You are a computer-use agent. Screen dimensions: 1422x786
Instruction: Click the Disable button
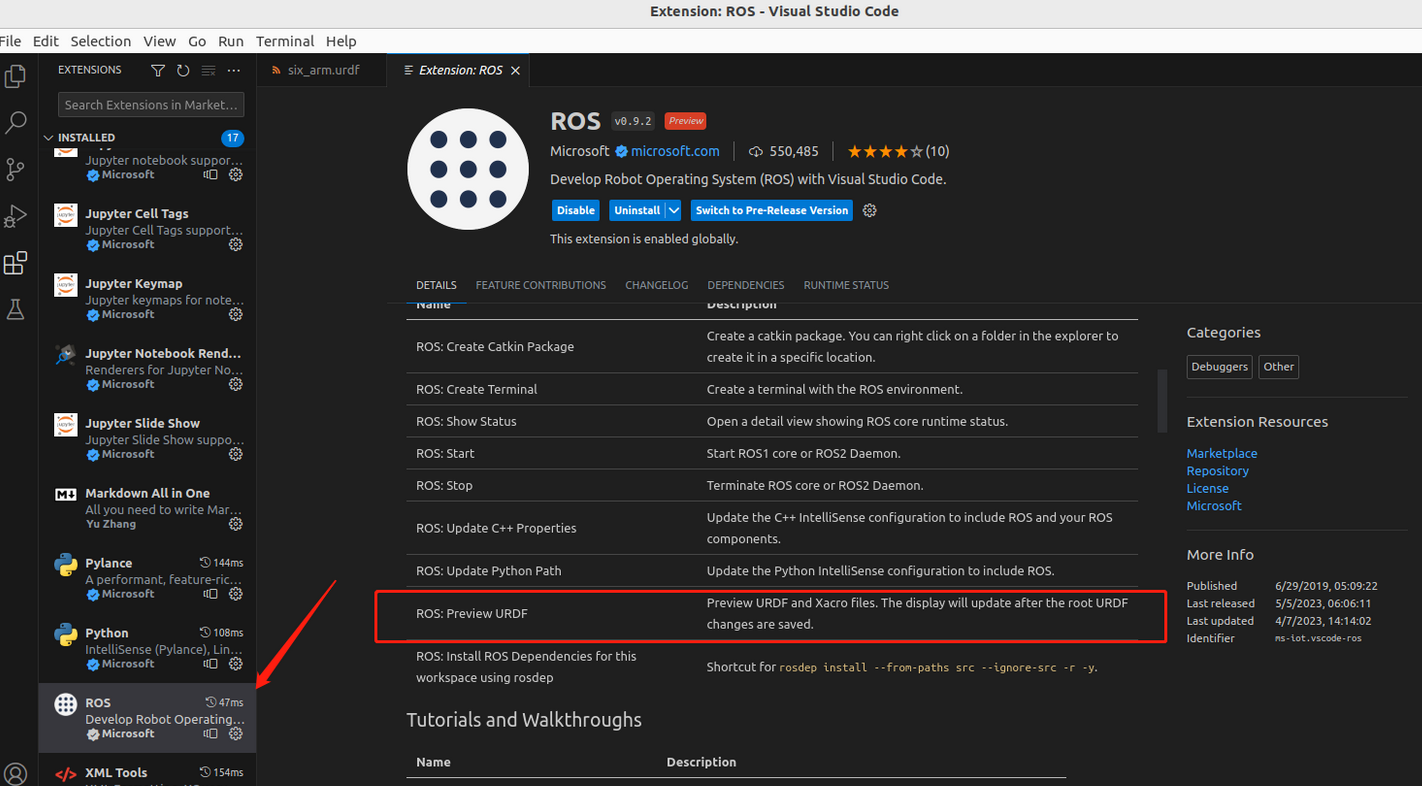(x=576, y=210)
